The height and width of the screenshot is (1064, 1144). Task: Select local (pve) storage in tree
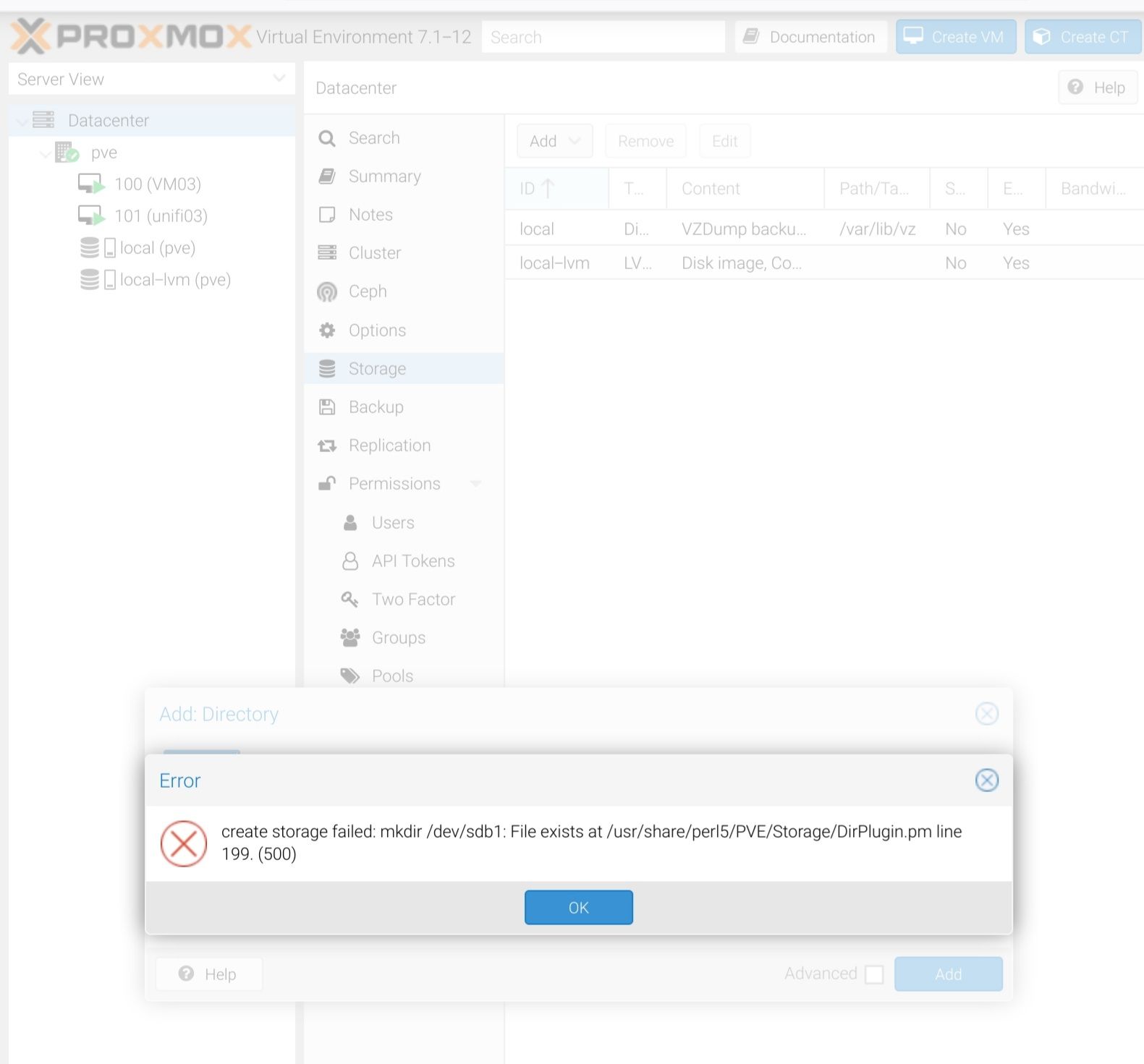(x=158, y=248)
